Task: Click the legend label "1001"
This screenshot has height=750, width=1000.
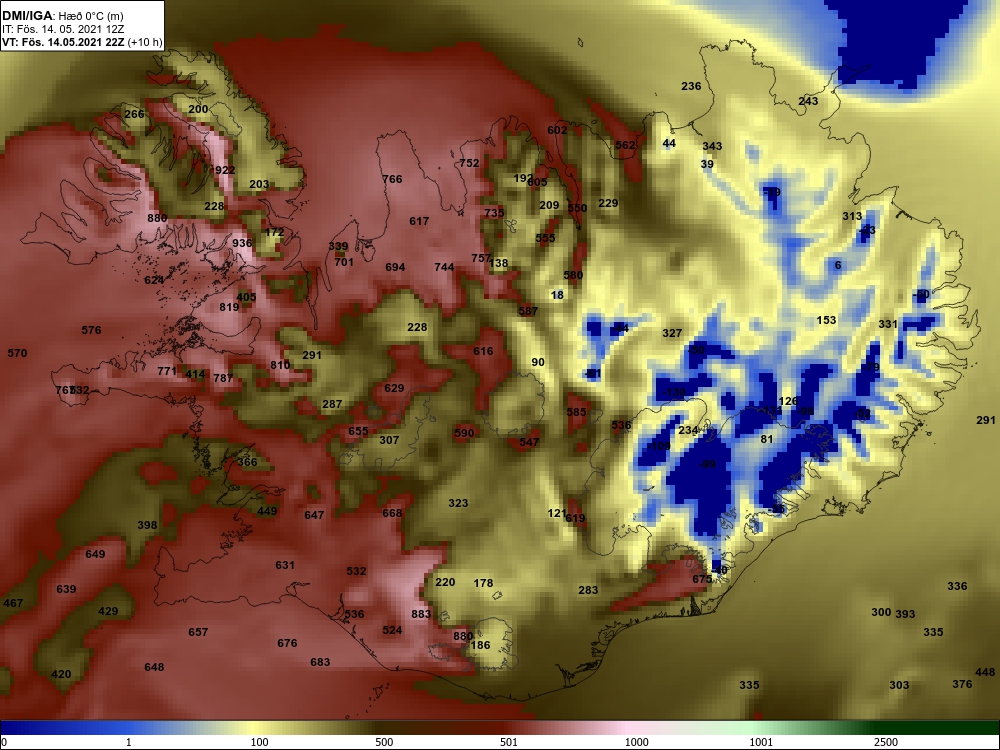Action: [x=761, y=742]
